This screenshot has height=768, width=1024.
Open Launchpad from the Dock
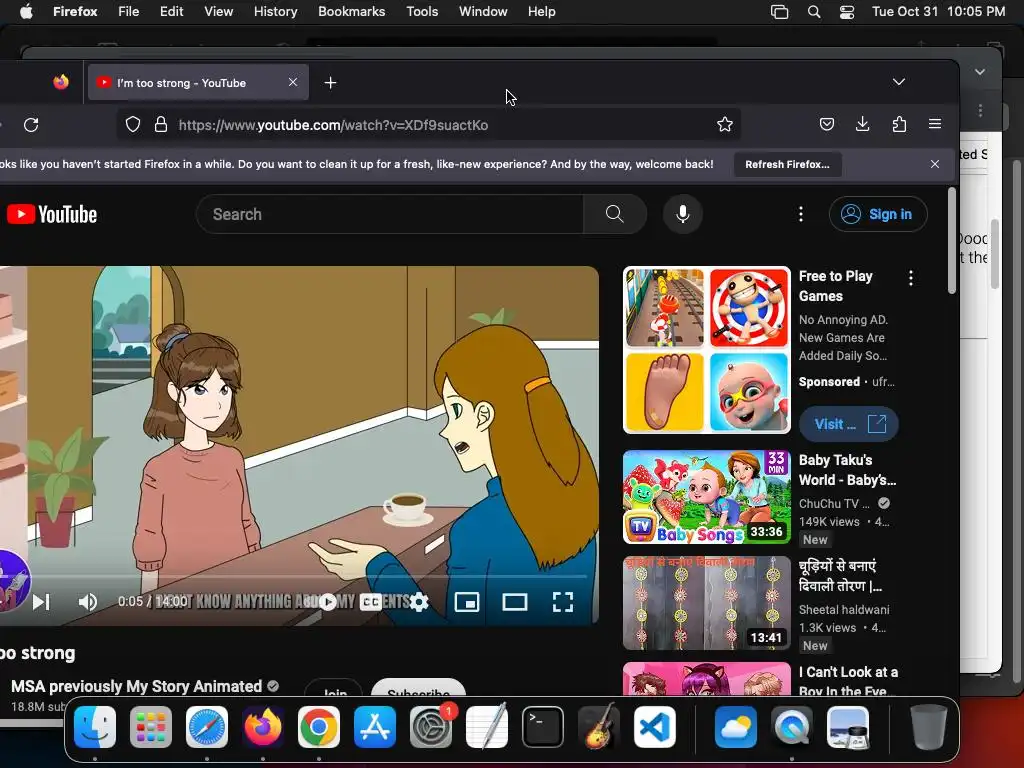coord(151,727)
